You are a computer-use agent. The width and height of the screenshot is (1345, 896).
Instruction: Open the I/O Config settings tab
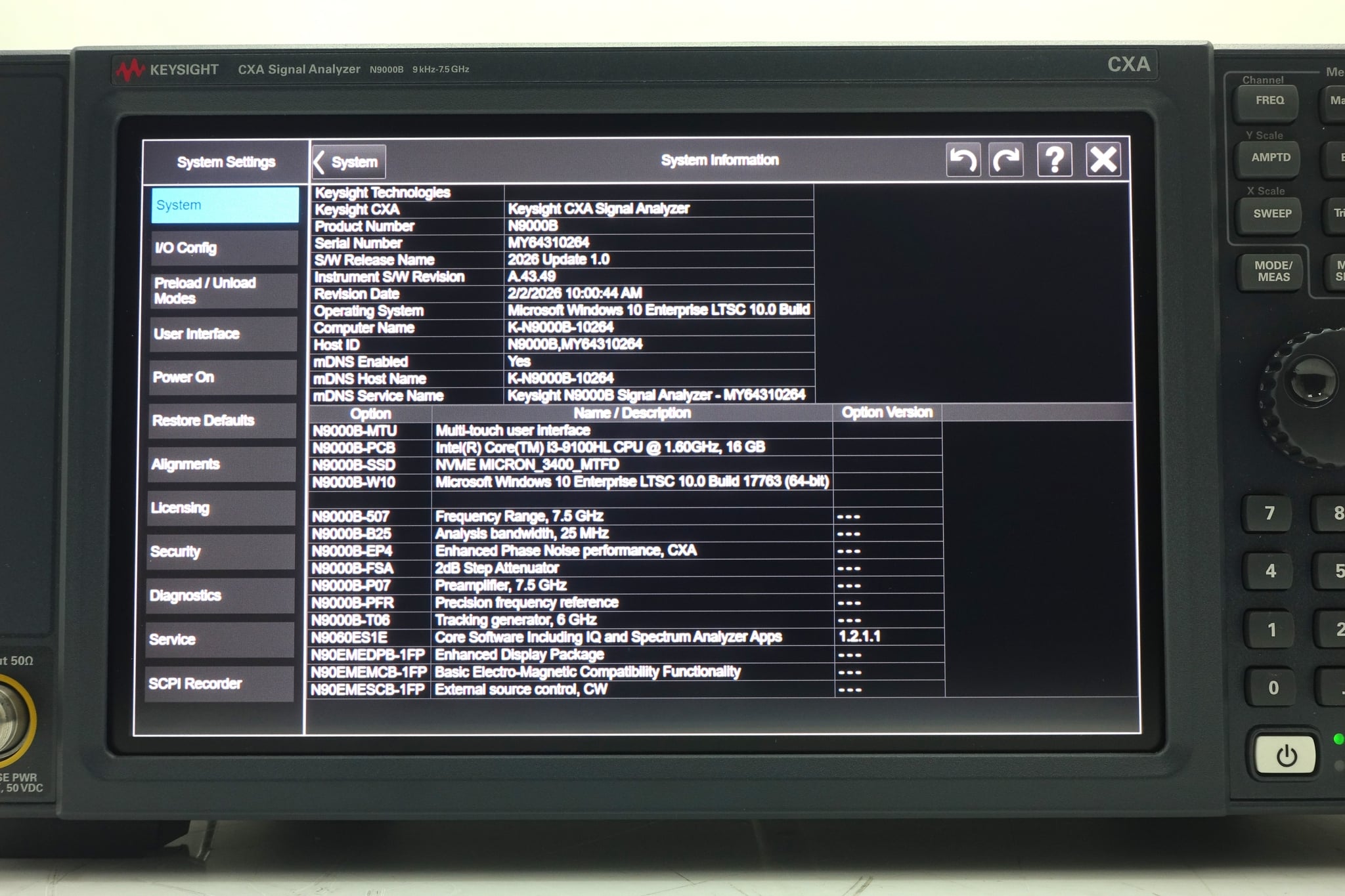click(x=224, y=248)
